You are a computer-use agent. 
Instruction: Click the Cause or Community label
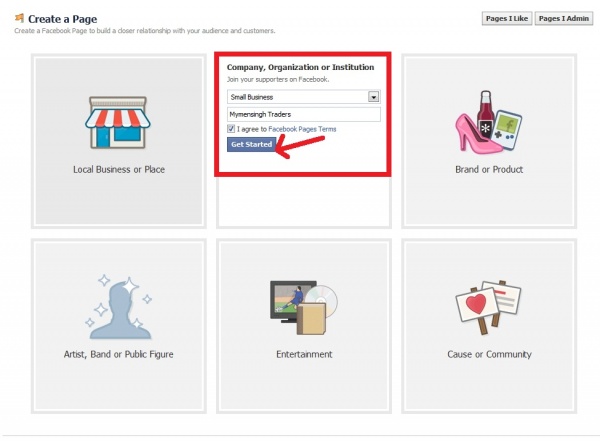(x=489, y=354)
